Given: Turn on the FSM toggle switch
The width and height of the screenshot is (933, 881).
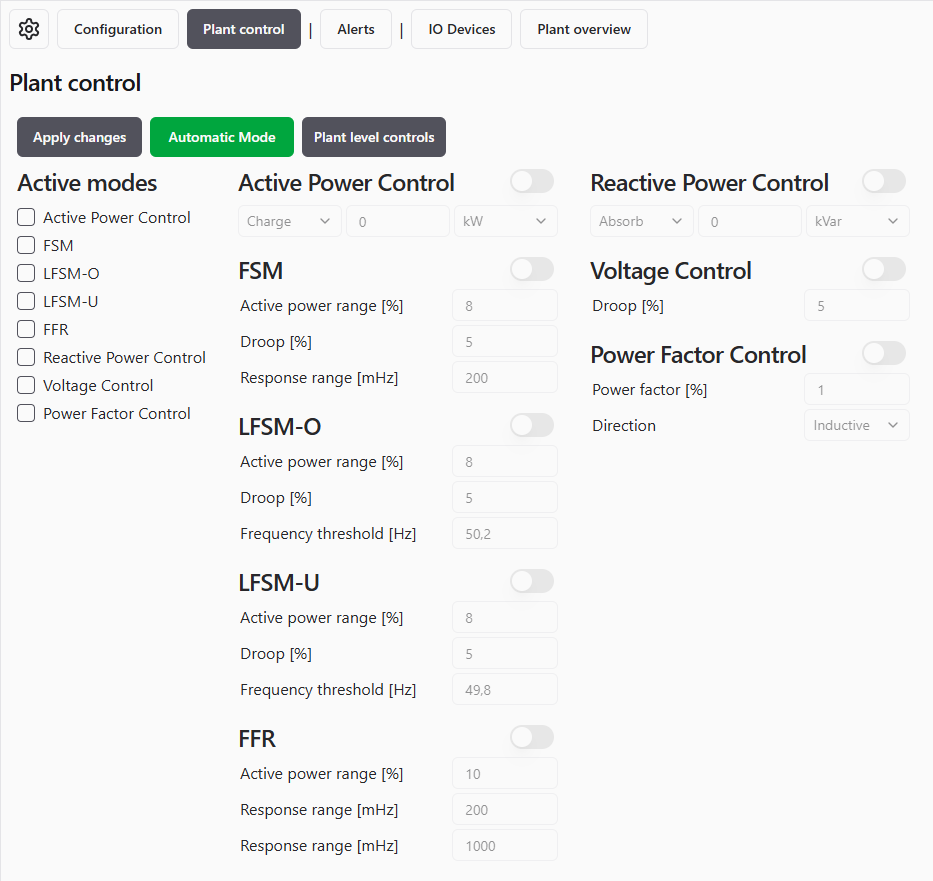Looking at the screenshot, I should 532,269.
